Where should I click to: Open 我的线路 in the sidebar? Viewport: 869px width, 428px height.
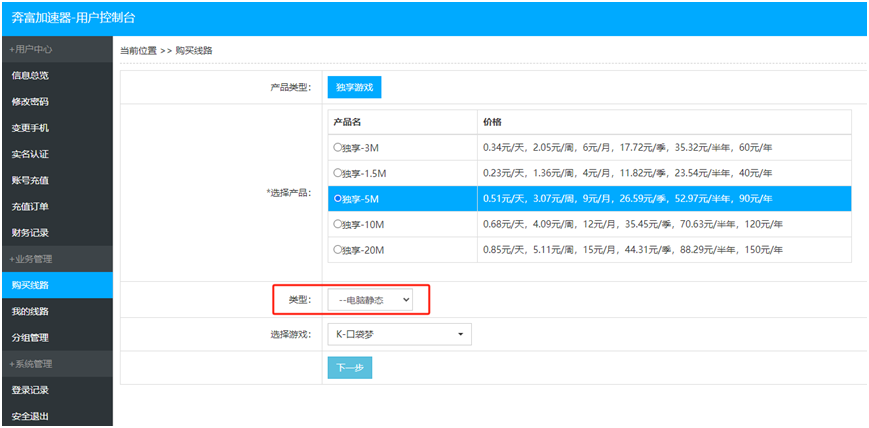30,311
